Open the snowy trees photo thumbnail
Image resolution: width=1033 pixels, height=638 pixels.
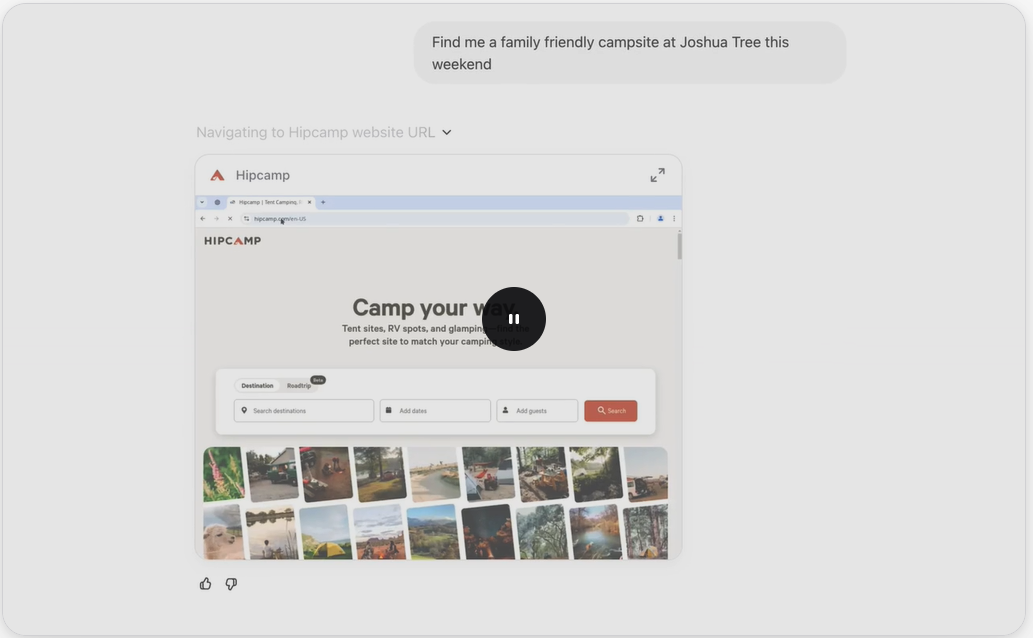point(542,532)
